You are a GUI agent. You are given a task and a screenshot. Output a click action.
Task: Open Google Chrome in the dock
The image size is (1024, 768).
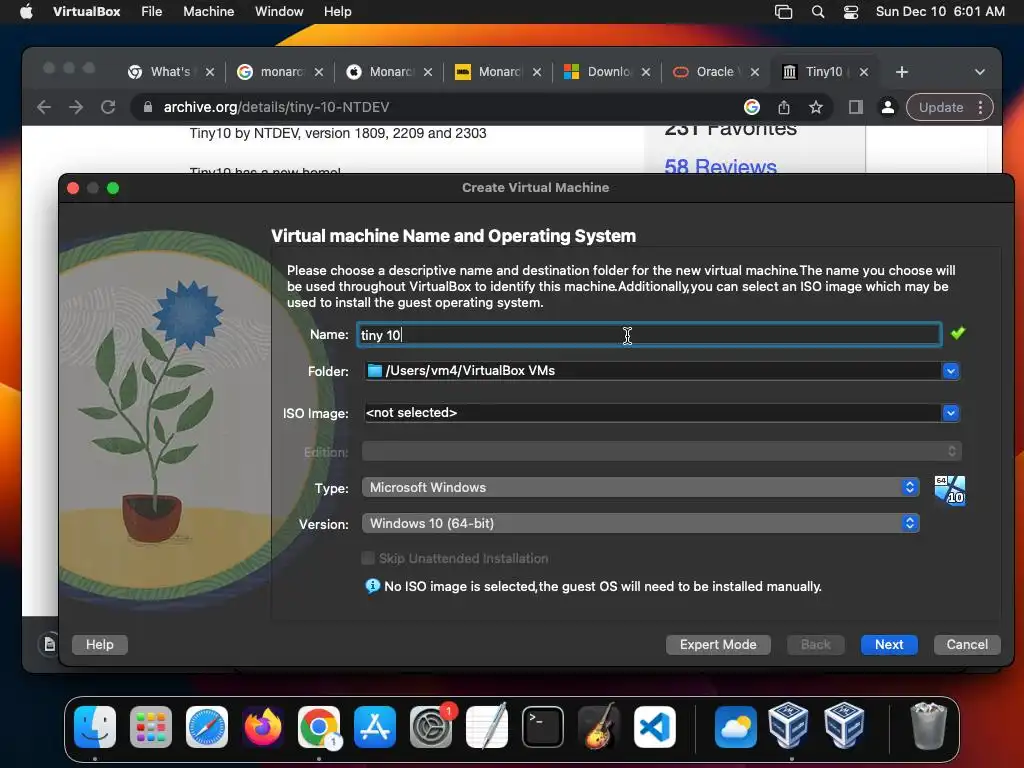319,727
